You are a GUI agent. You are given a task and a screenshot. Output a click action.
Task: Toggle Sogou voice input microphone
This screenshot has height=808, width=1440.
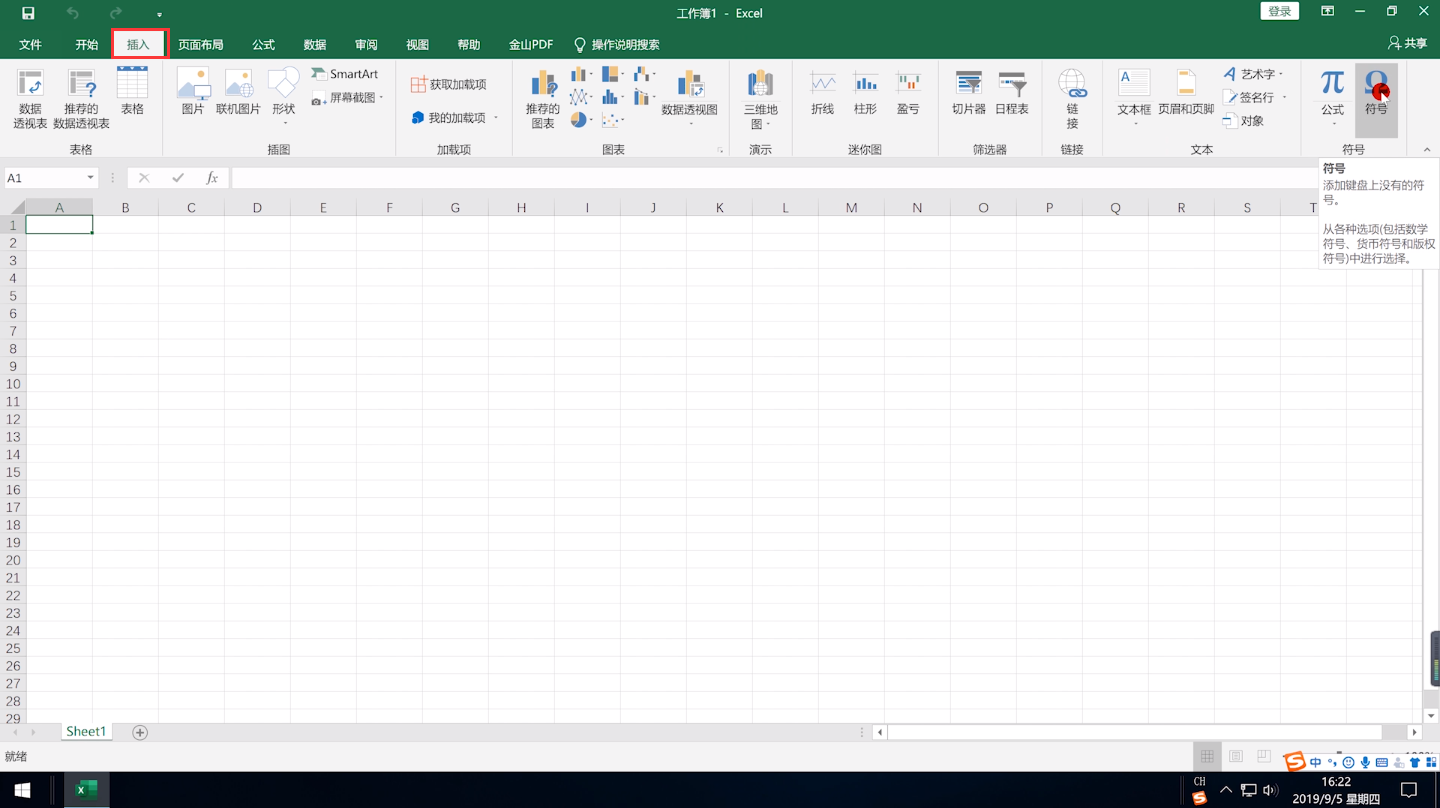(1365, 763)
